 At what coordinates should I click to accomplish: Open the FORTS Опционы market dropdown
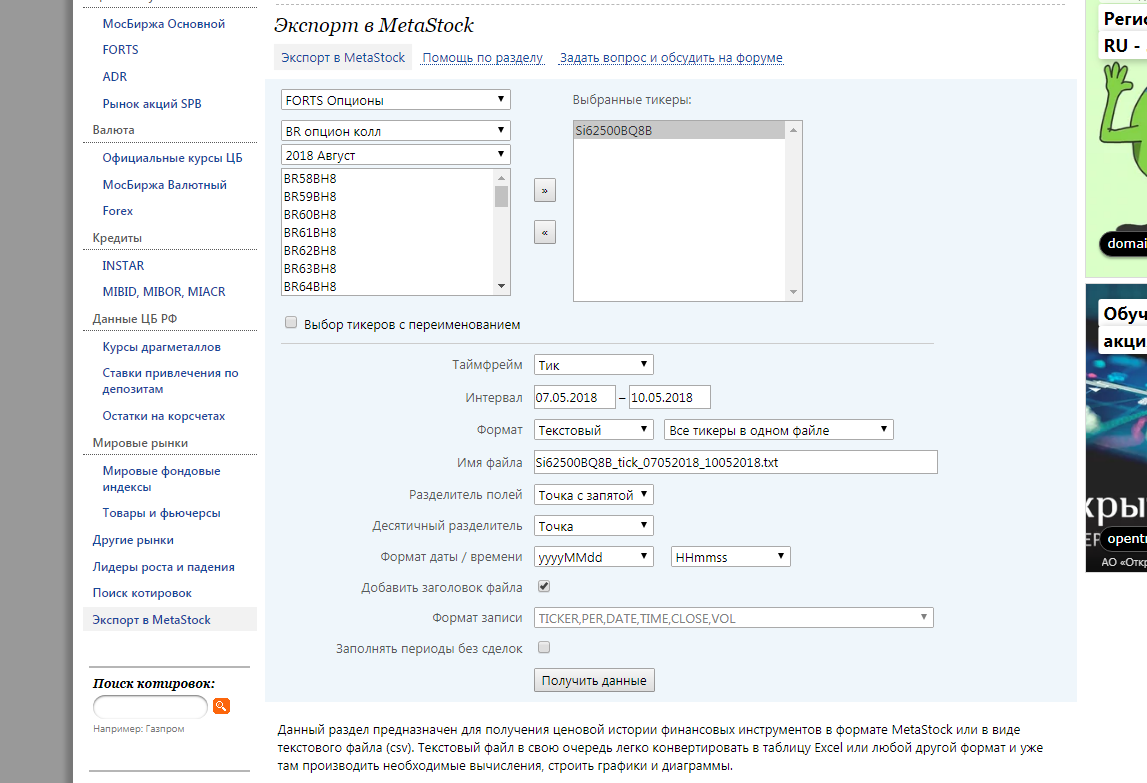(x=396, y=100)
